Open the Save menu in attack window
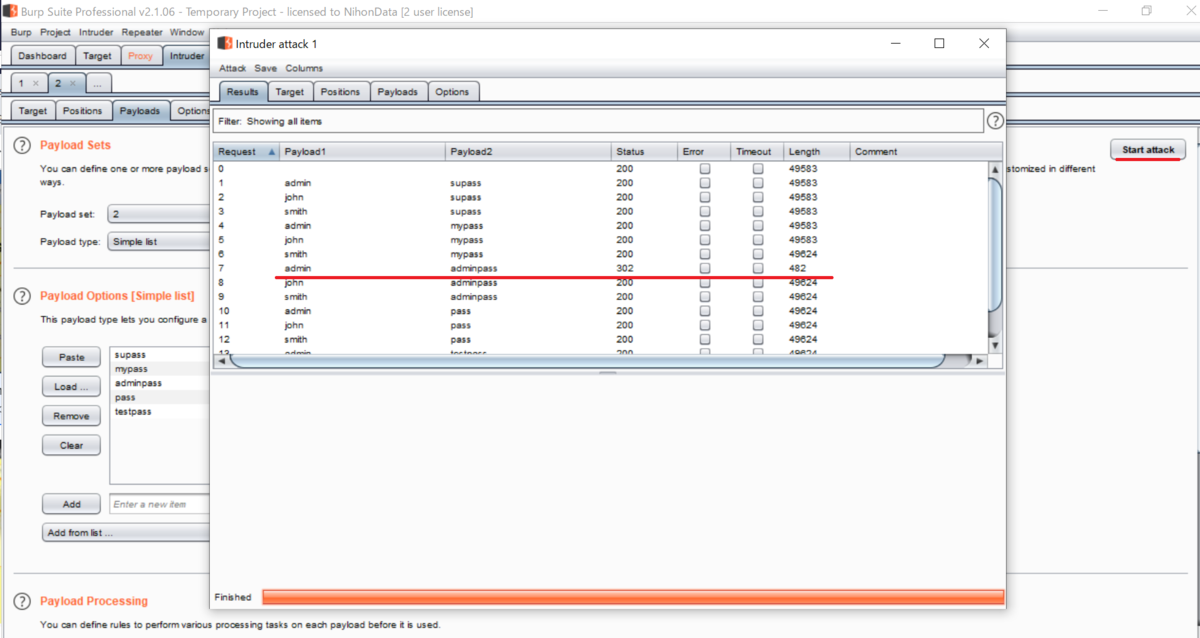The height and width of the screenshot is (638, 1200). (x=265, y=68)
